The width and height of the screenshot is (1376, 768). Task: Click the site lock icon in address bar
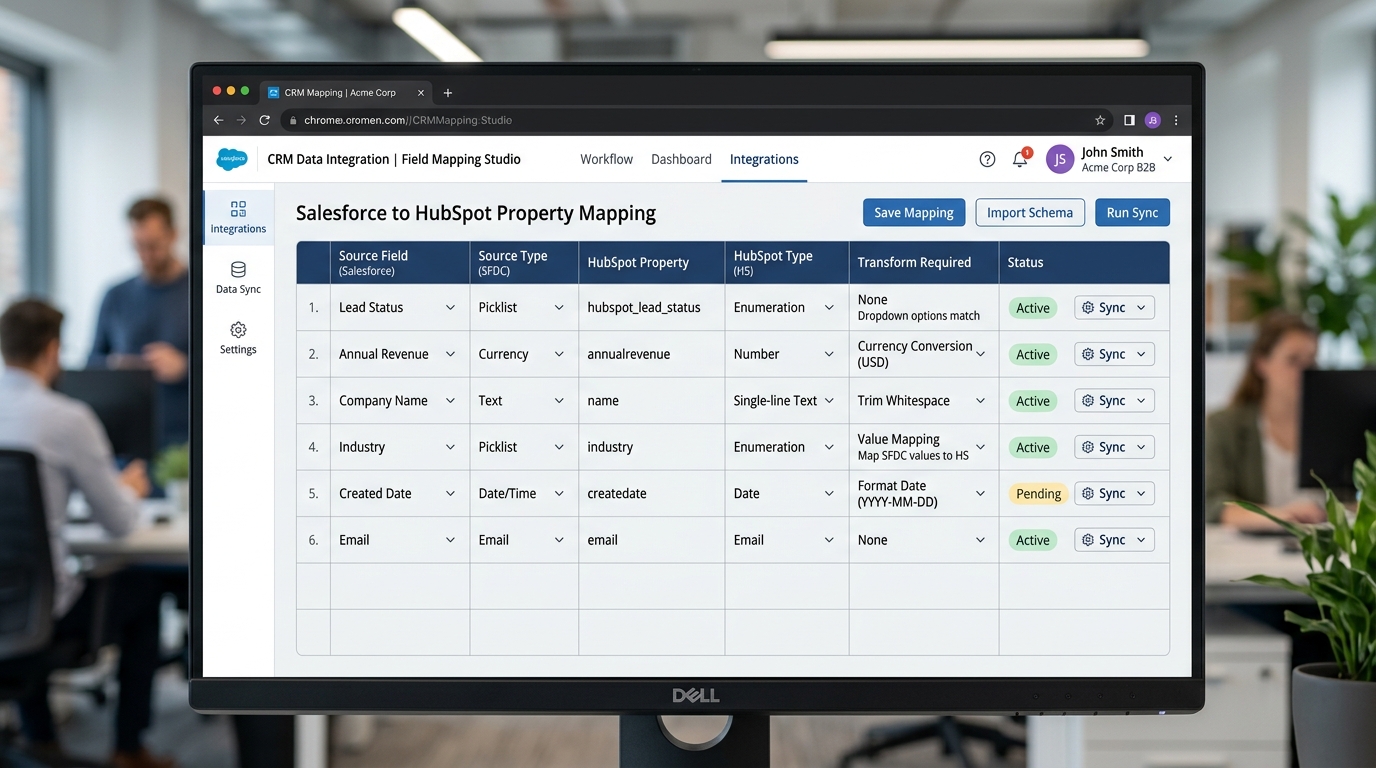click(293, 120)
